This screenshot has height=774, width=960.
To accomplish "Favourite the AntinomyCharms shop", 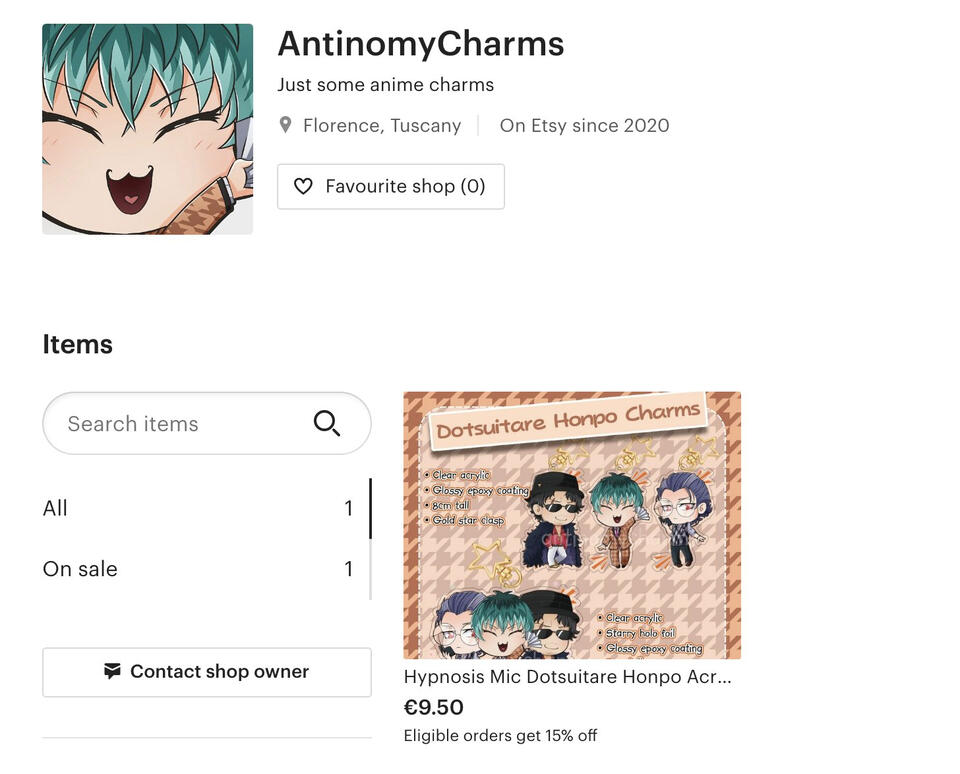I will pos(391,186).
